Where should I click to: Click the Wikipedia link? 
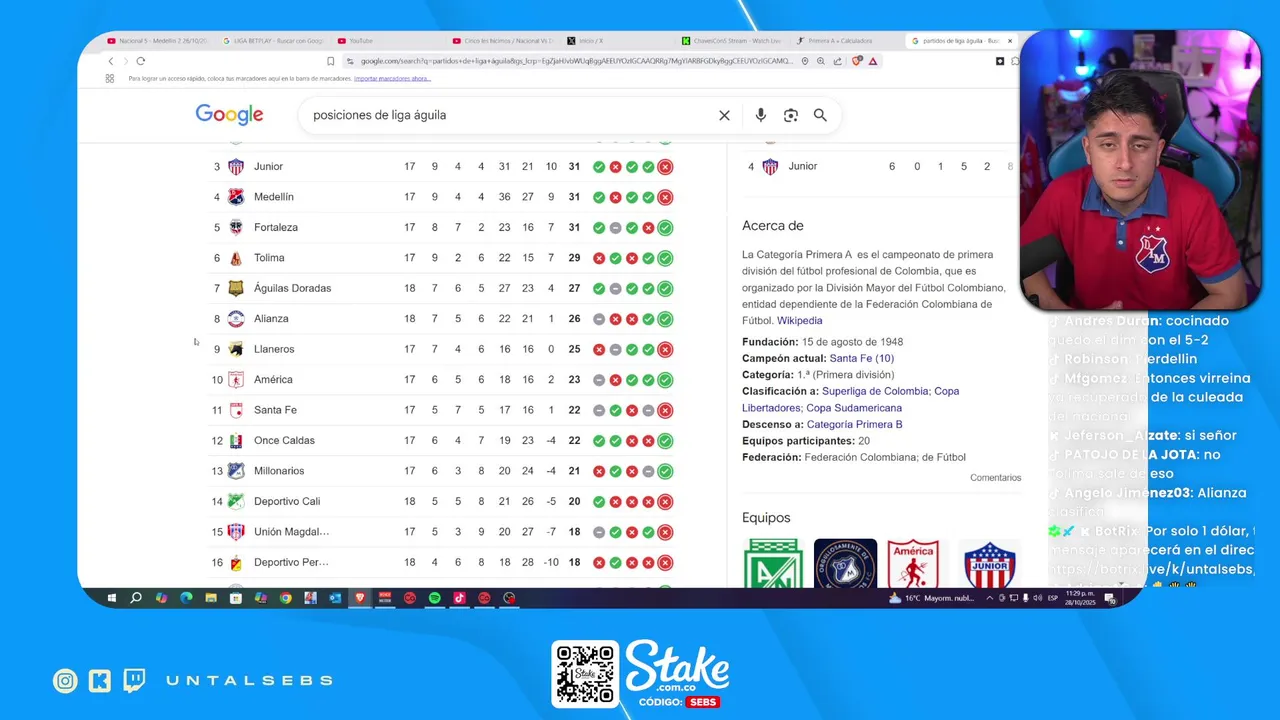(x=800, y=321)
